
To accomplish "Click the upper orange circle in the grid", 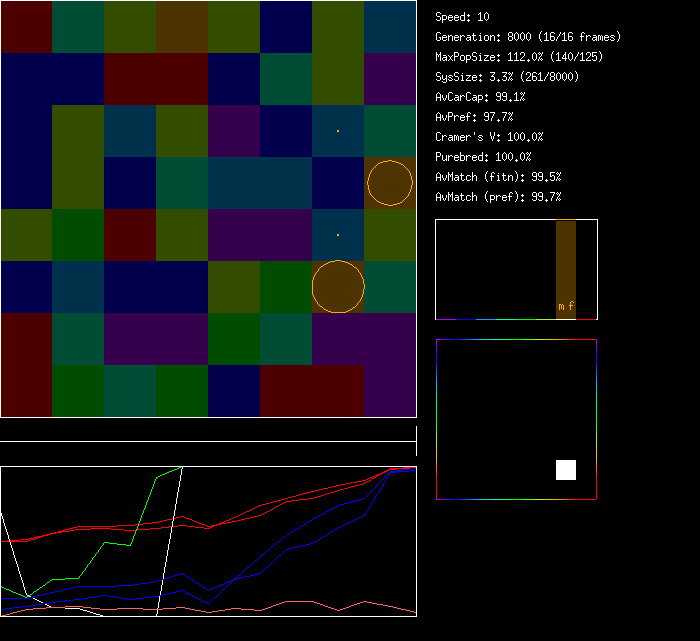I will click(389, 183).
